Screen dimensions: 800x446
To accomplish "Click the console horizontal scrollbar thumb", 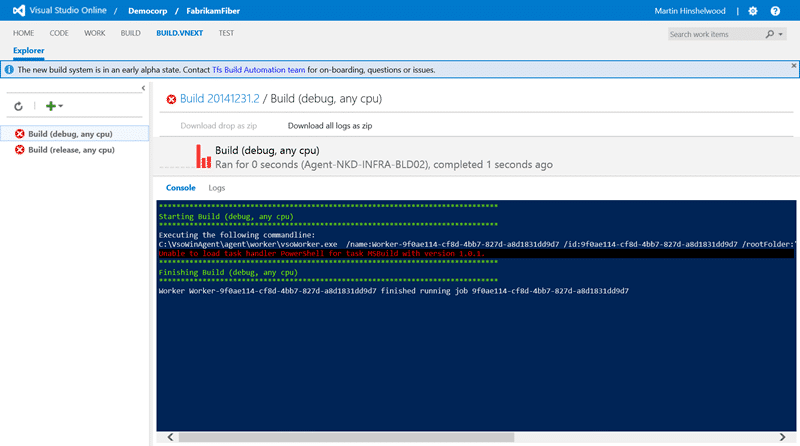I will point(346,437).
